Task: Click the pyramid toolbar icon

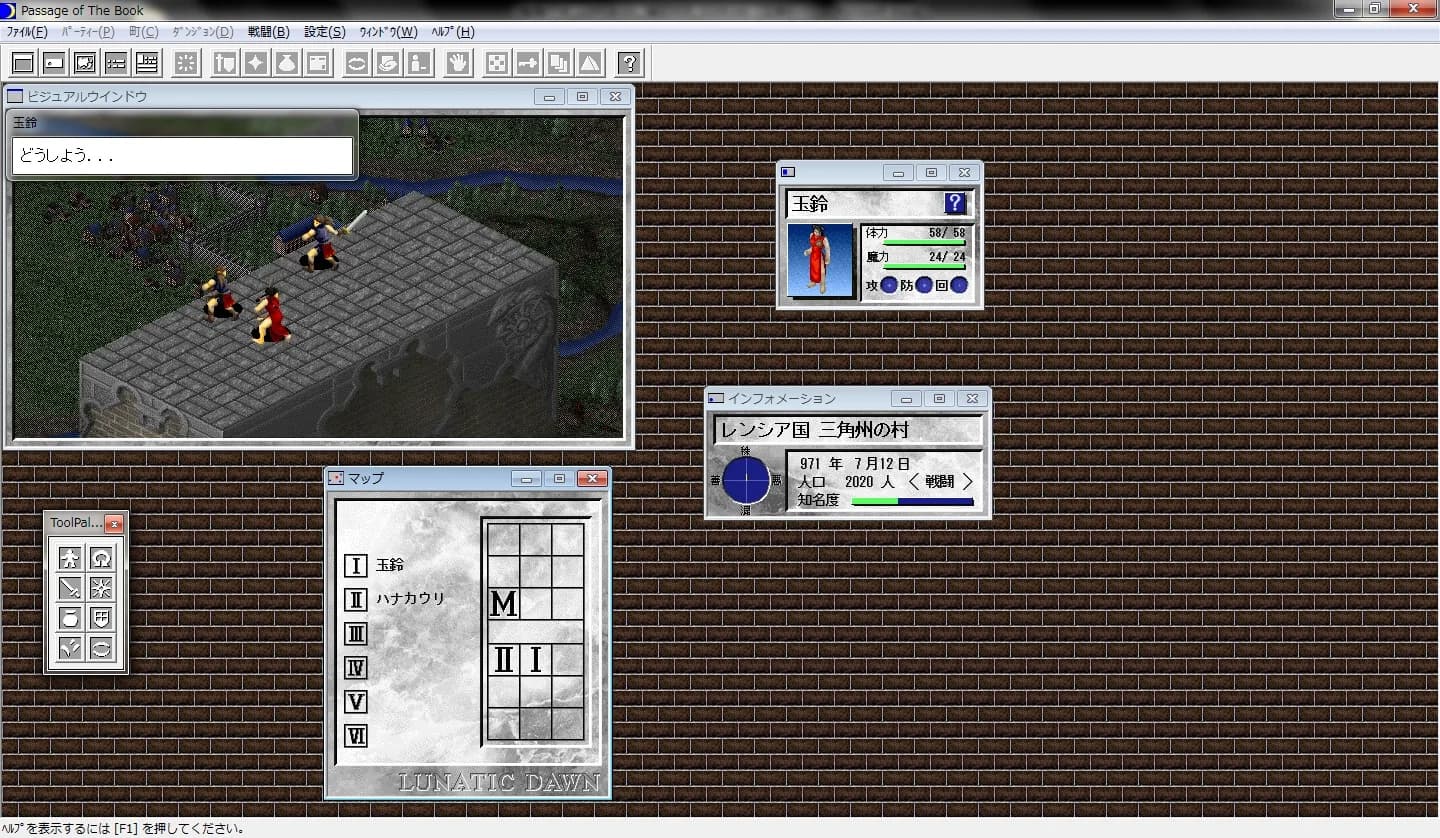Action: (x=590, y=63)
